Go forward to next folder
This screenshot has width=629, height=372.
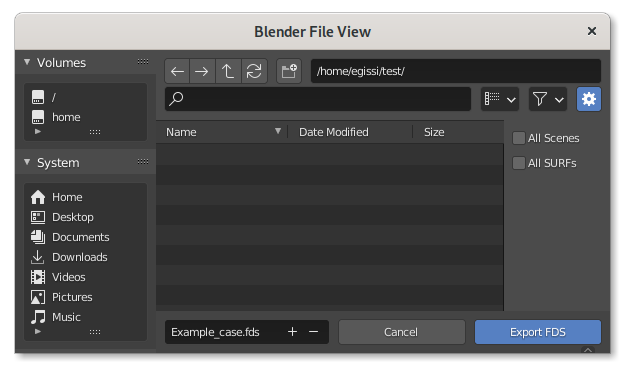click(x=202, y=71)
